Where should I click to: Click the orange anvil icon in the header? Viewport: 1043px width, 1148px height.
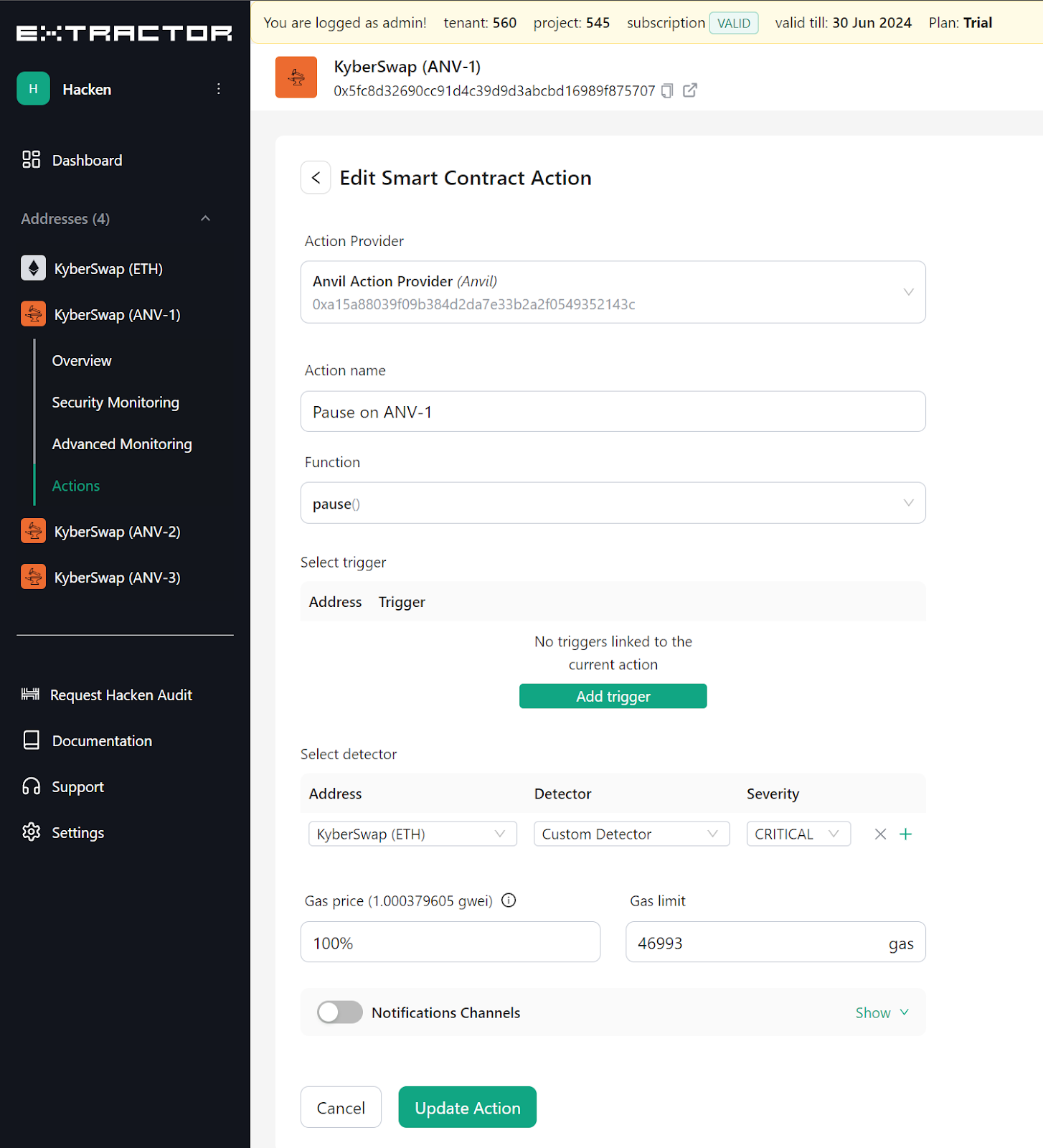click(296, 77)
